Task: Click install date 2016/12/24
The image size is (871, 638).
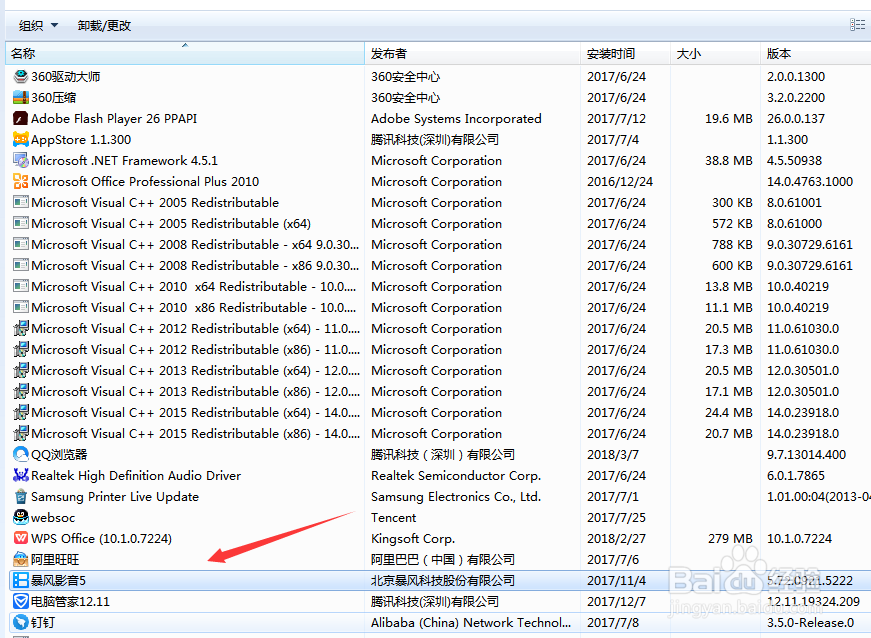Action: pos(620,182)
